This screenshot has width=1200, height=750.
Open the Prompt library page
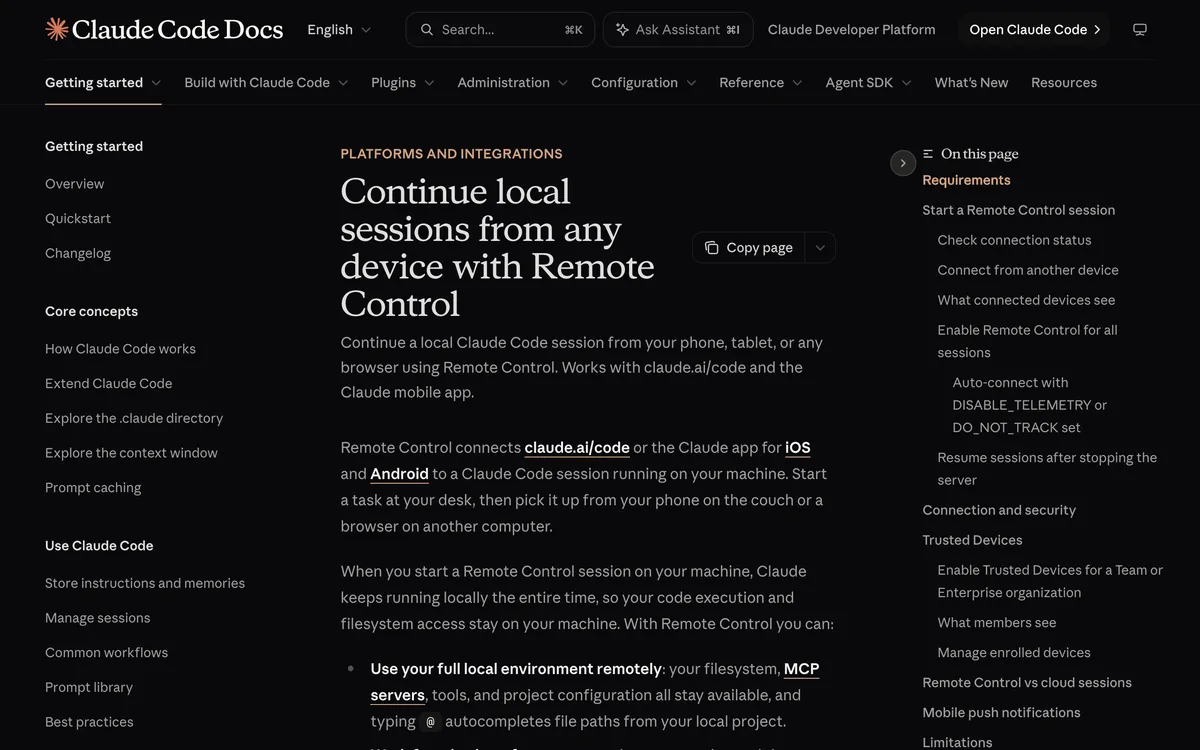(x=89, y=688)
